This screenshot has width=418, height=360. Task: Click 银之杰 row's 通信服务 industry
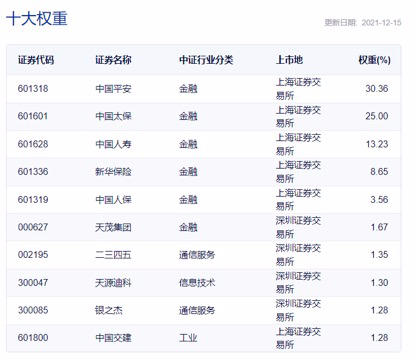197,310
